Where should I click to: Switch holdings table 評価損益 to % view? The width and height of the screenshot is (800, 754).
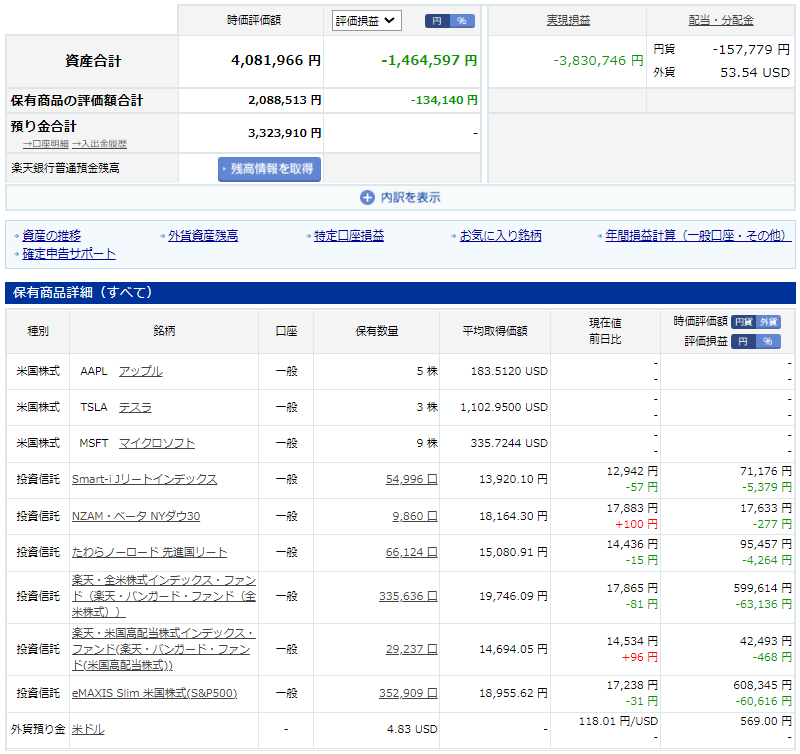768,341
